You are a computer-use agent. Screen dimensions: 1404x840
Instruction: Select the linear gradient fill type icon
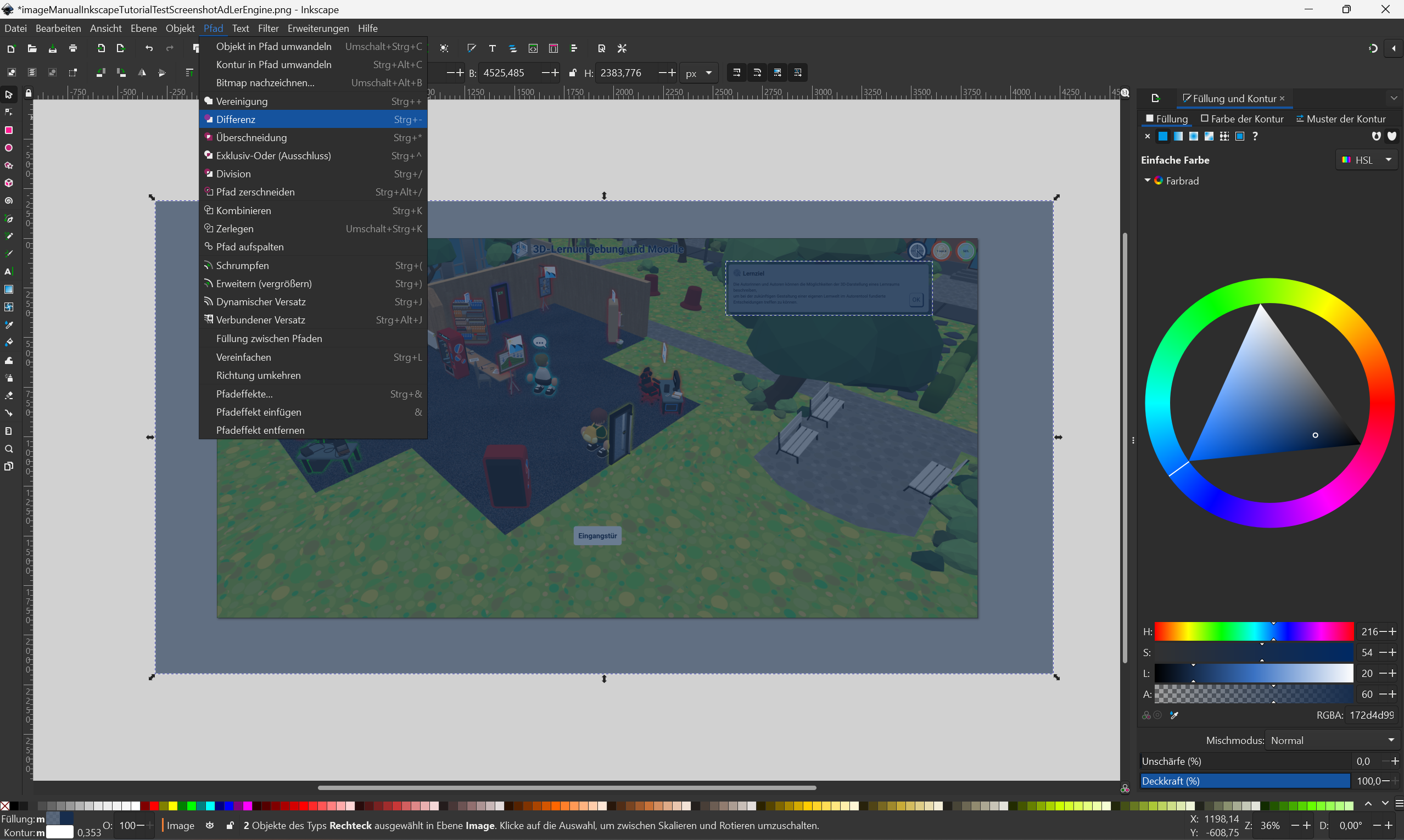1178,136
